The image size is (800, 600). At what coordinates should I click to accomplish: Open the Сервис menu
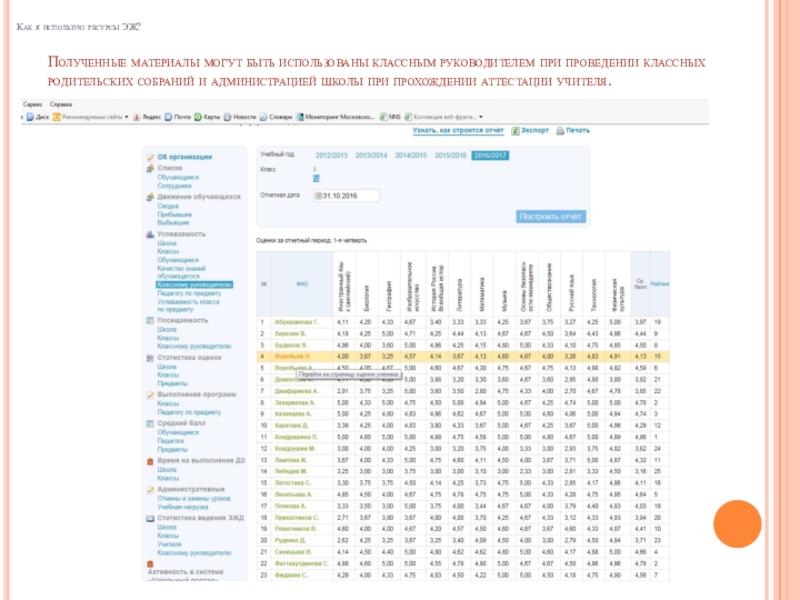(x=32, y=104)
